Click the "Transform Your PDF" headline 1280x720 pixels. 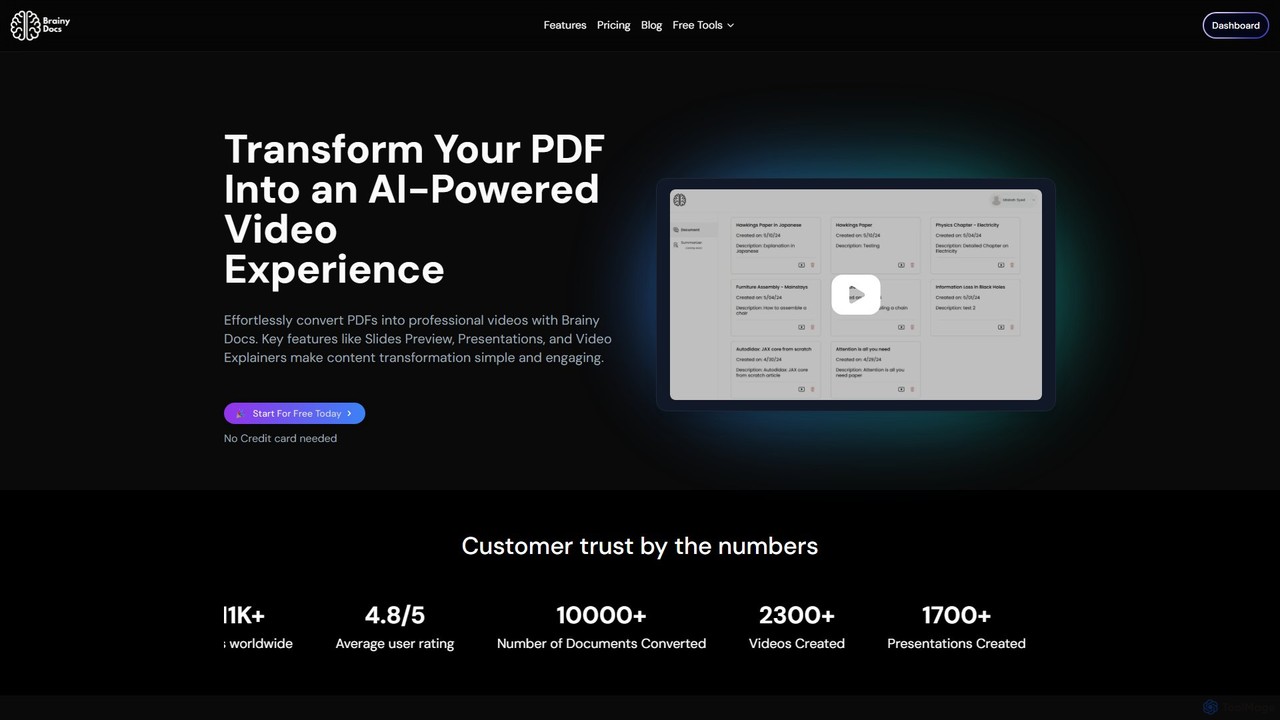(x=414, y=209)
